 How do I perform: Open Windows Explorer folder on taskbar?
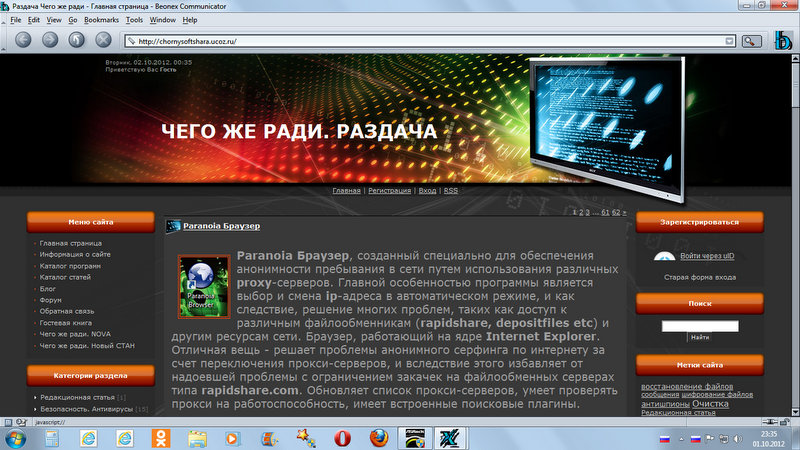(197, 438)
